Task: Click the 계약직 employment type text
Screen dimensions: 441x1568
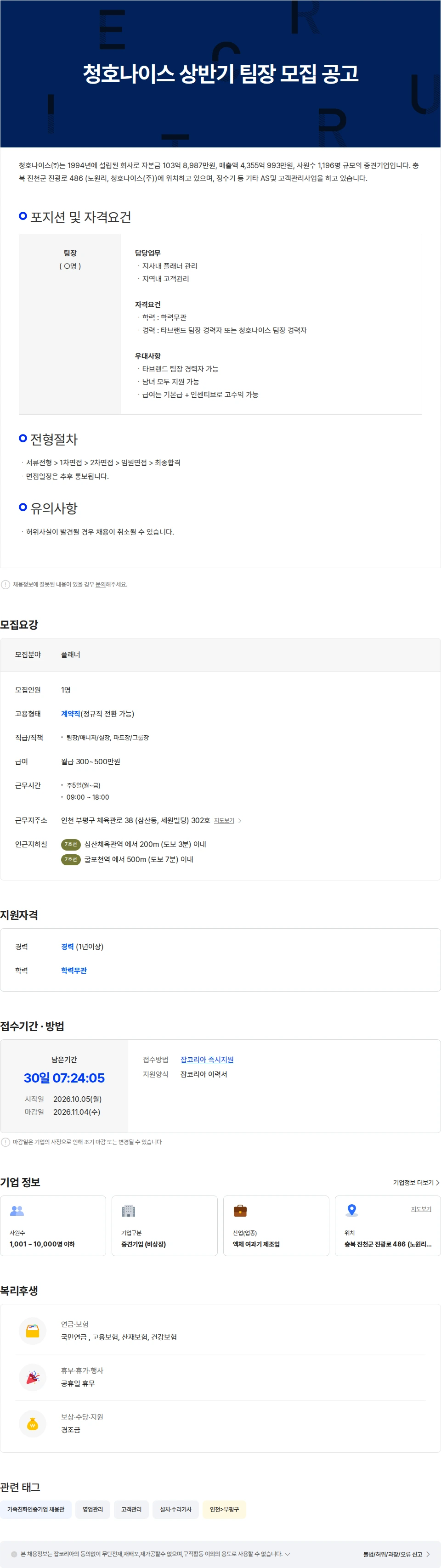Action: click(71, 713)
